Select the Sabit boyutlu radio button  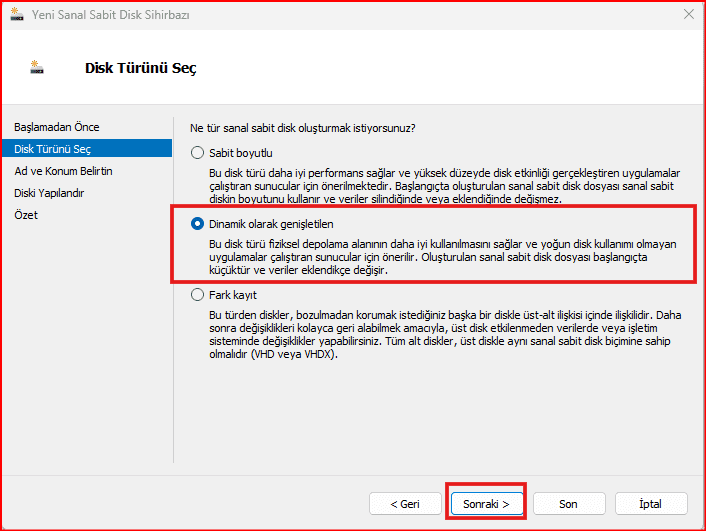pyautogui.click(x=197, y=153)
